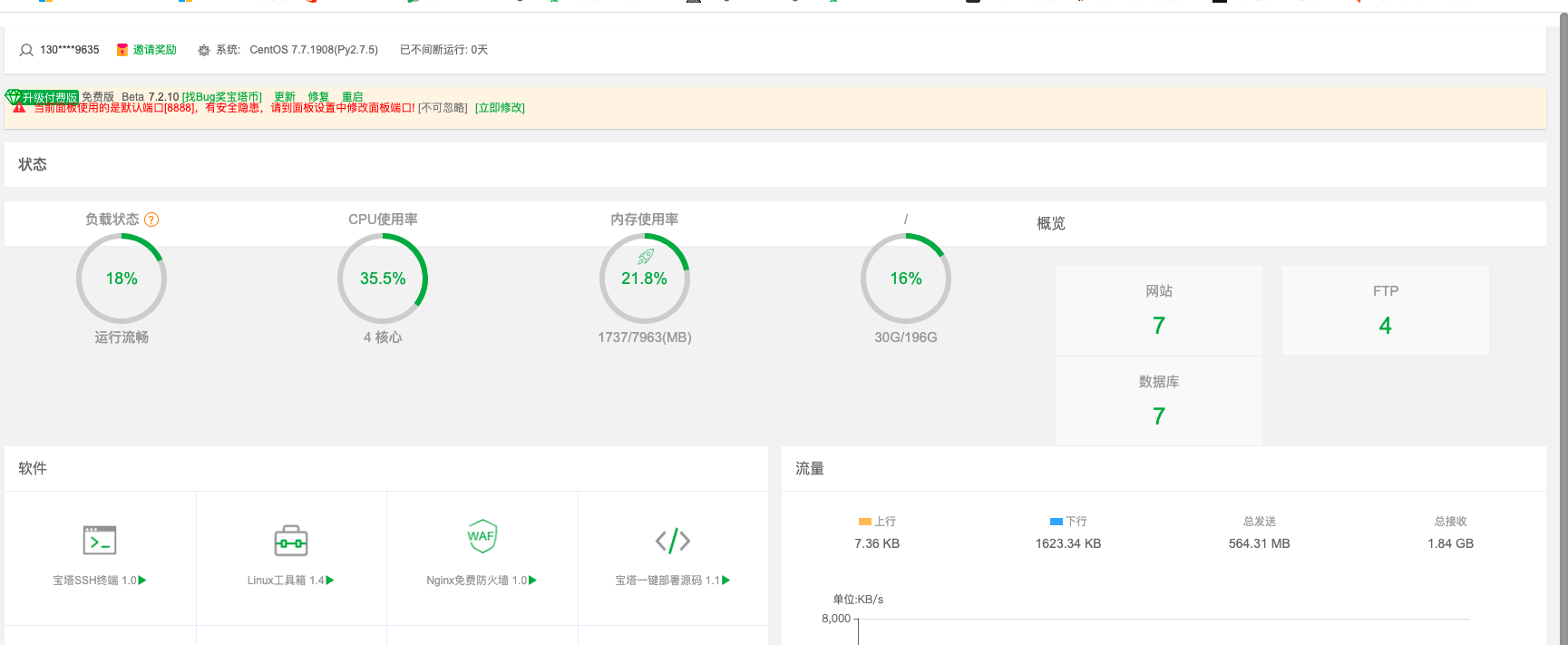Click the 立即修改 link in the warning

coord(500,108)
